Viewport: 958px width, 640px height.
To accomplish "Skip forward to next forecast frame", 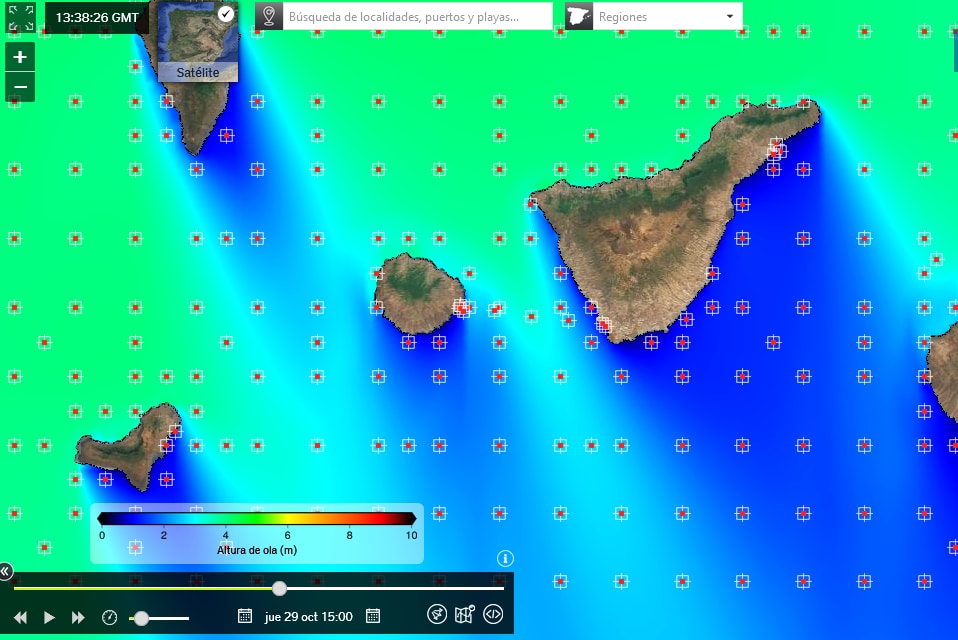I will (78, 617).
